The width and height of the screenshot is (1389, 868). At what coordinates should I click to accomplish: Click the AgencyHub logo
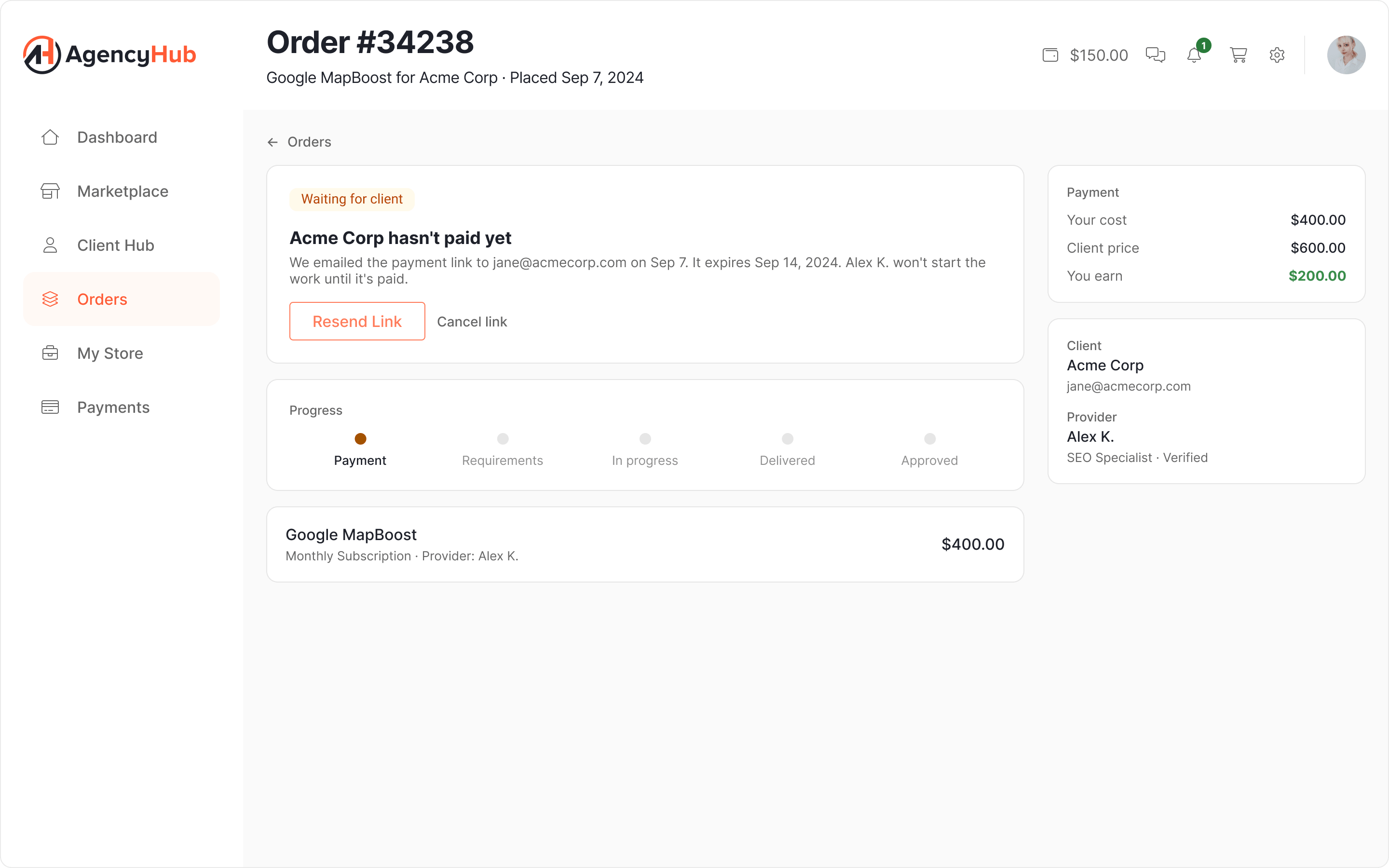point(109,54)
